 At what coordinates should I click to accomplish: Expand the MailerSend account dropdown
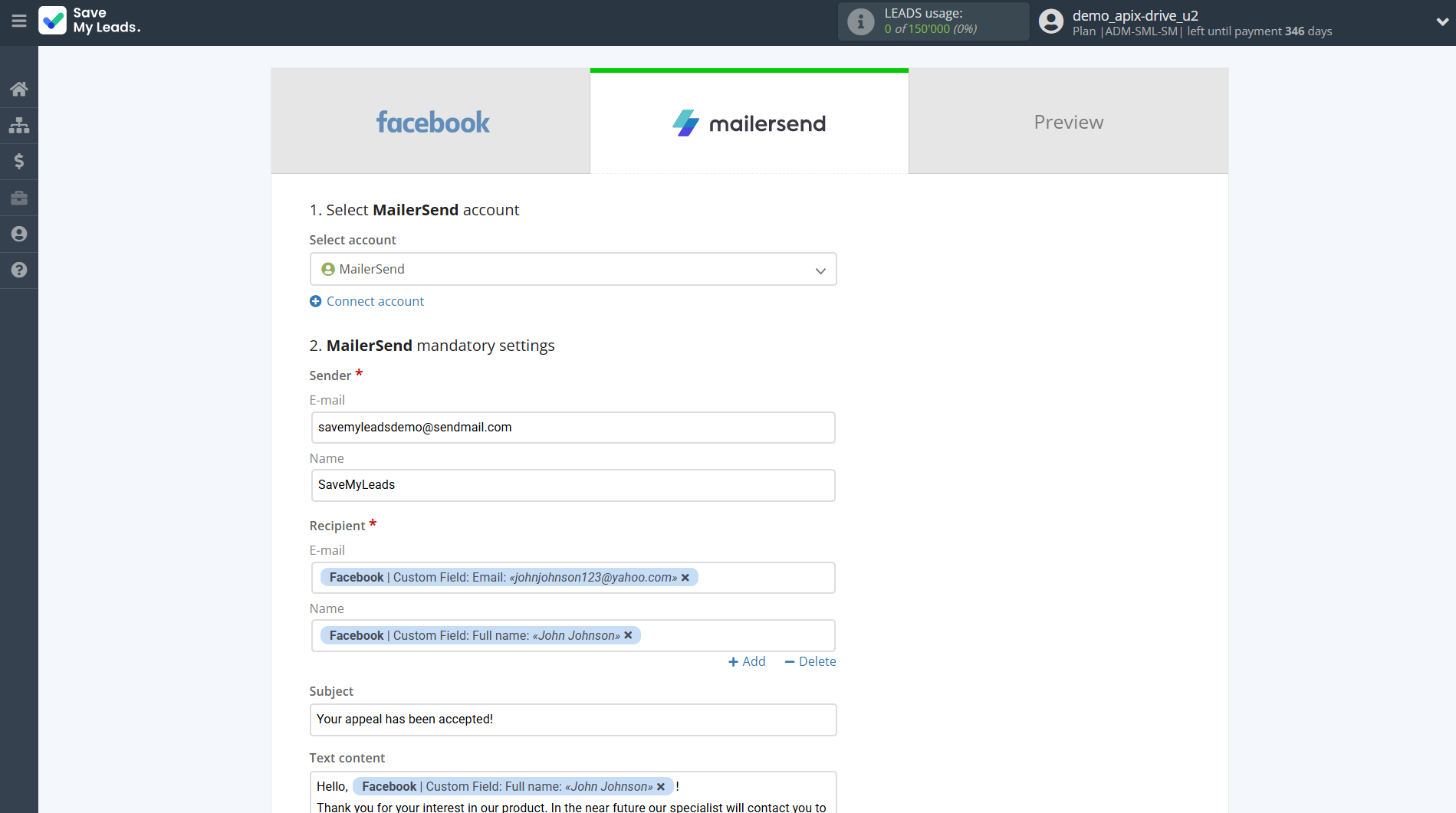[820, 270]
